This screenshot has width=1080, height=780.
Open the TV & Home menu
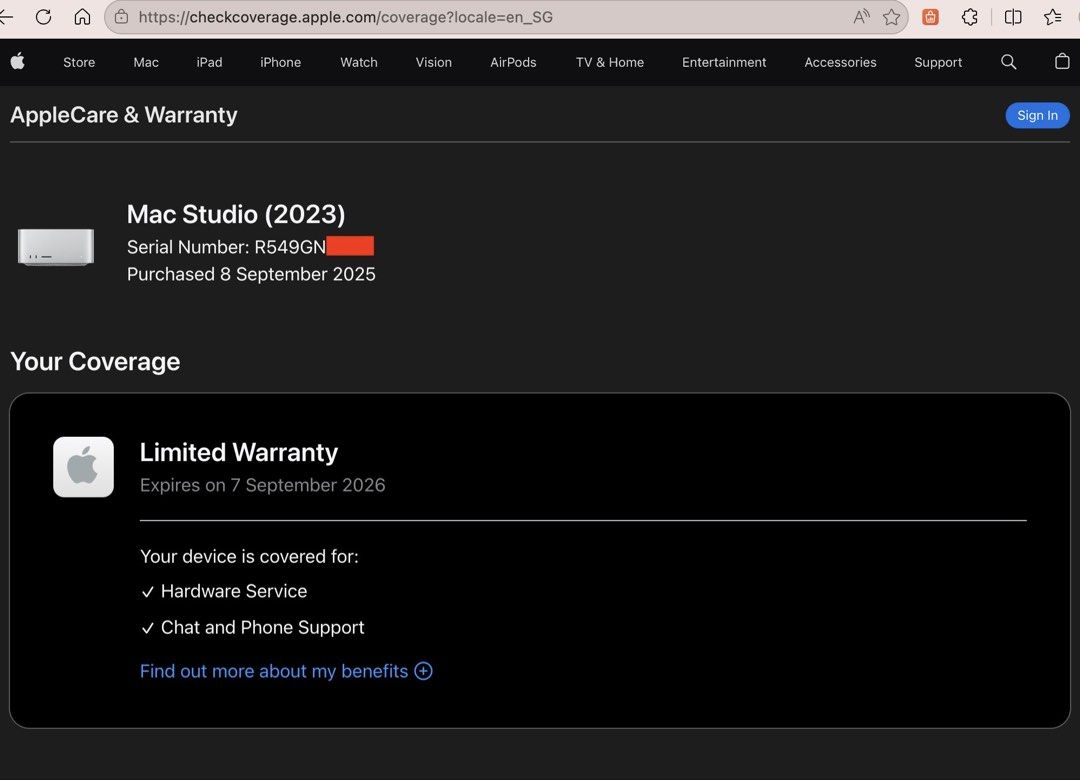610,62
